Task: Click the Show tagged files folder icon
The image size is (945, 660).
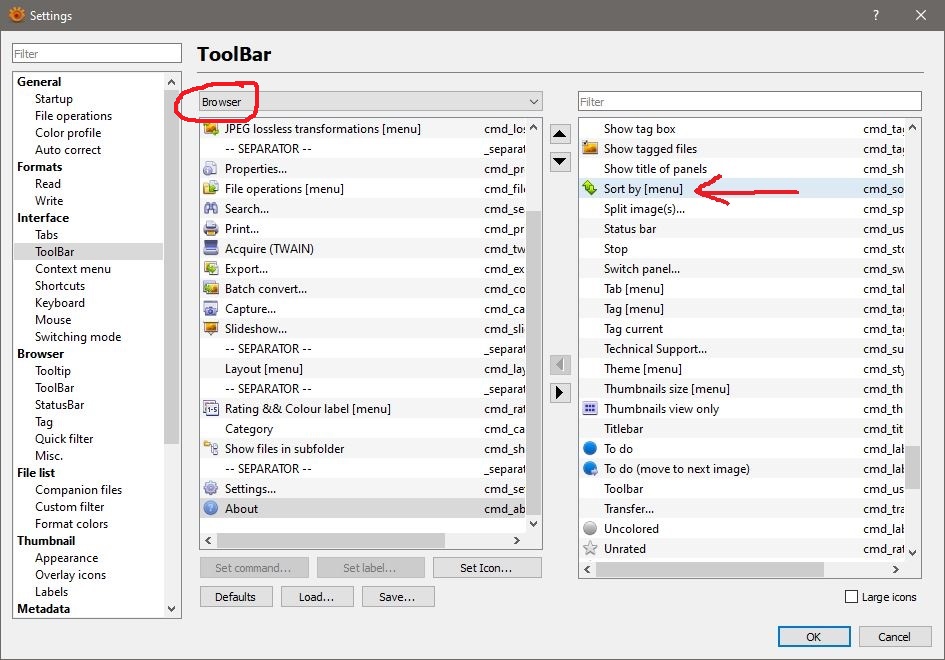Action: tap(590, 148)
